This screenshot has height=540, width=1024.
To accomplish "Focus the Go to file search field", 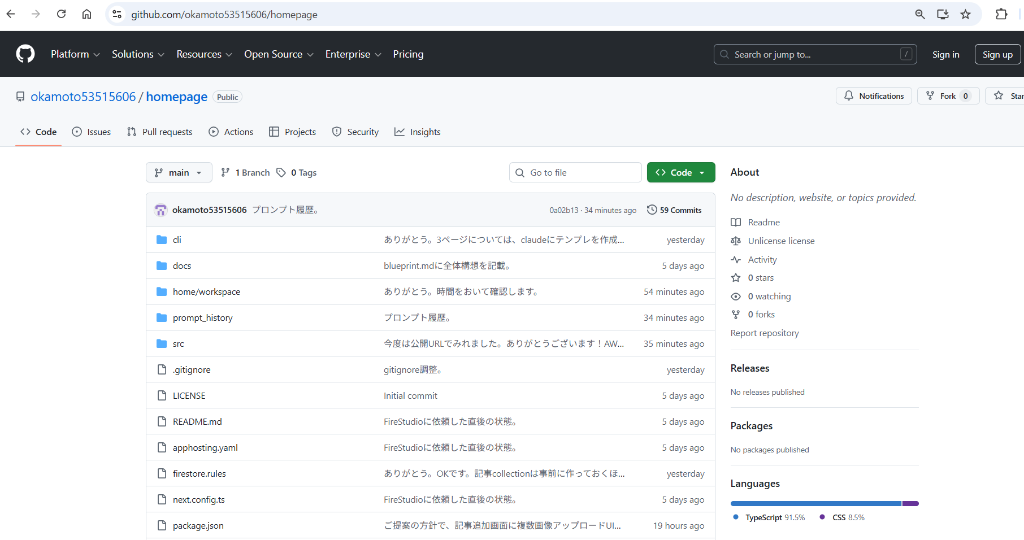I will pyautogui.click(x=575, y=172).
